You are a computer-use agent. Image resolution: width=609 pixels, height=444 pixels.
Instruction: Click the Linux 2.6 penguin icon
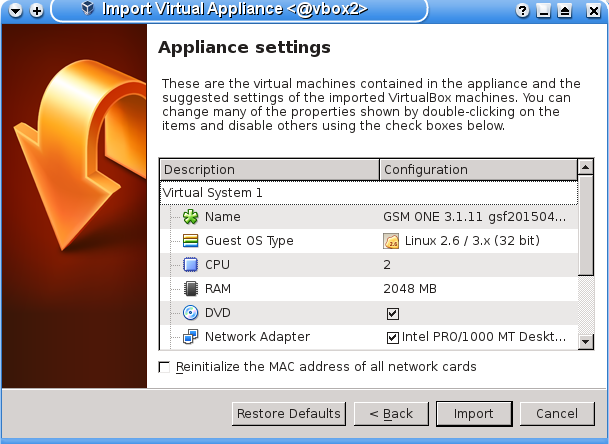point(391,240)
